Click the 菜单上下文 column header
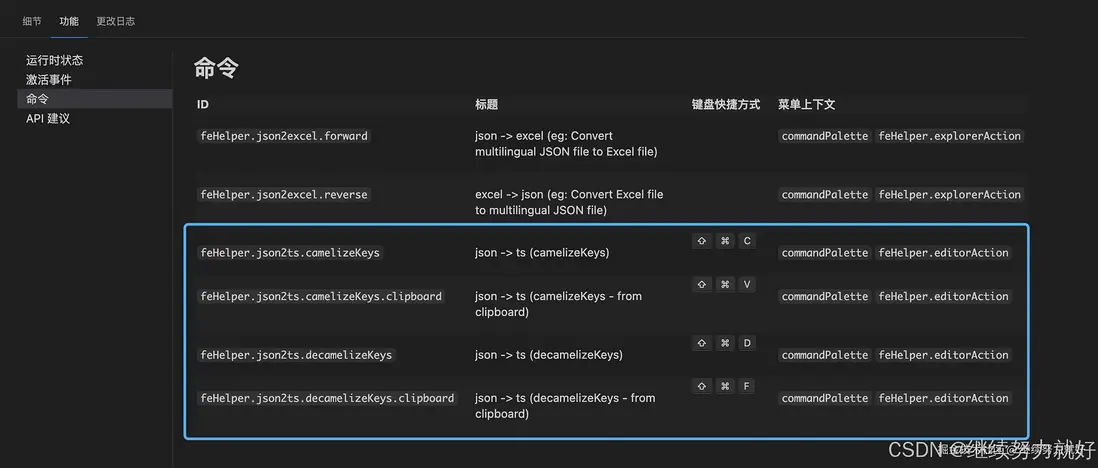This screenshot has height=468, width=1098. coord(807,104)
